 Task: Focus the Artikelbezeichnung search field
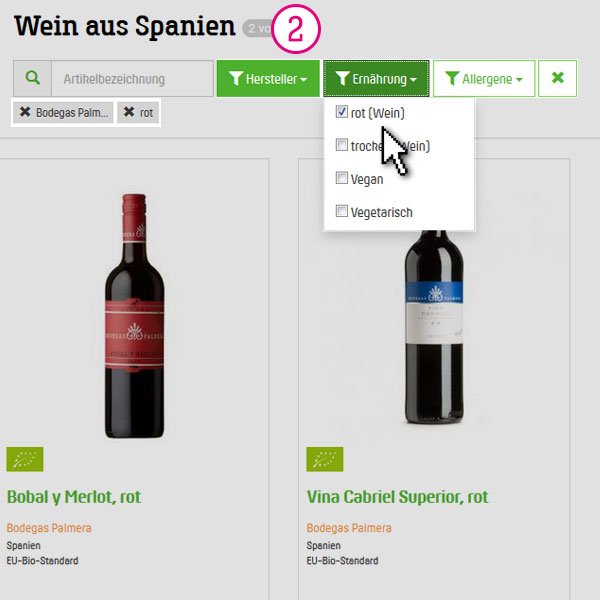point(132,78)
